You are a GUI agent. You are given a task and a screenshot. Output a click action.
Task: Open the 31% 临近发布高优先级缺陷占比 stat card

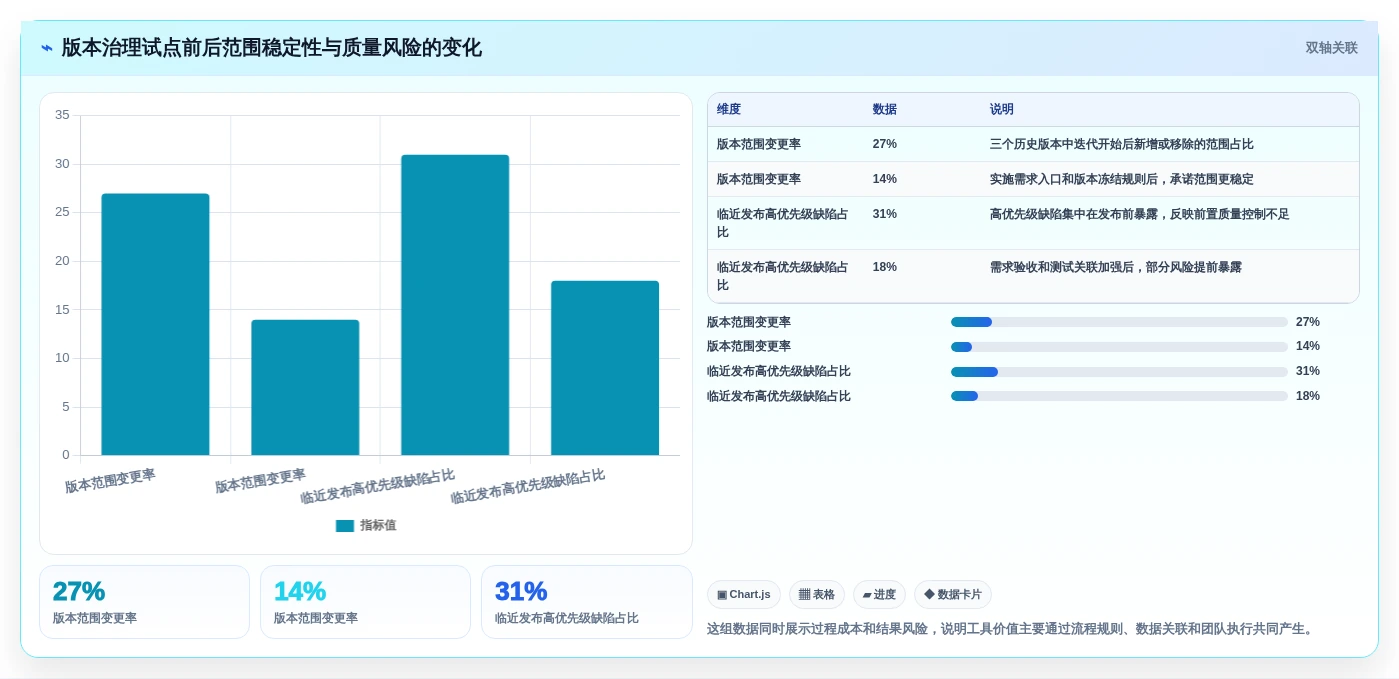click(586, 602)
